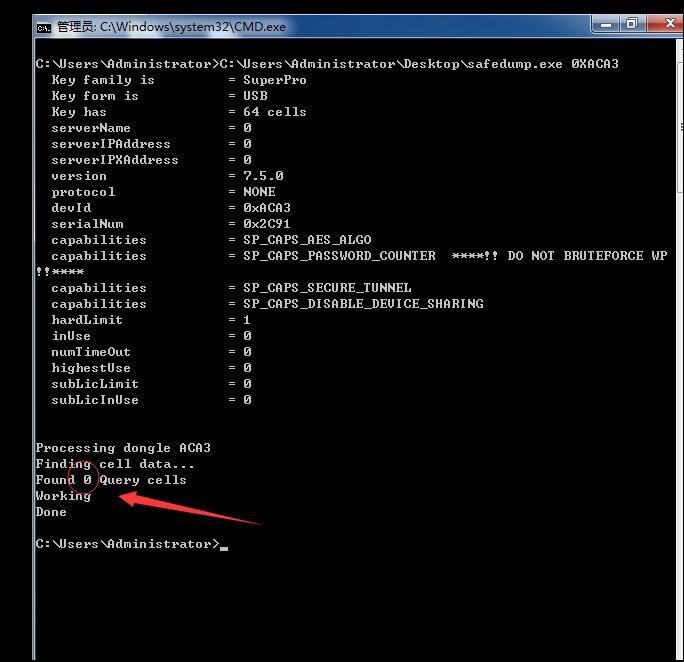Click the 'serverIPAddress' label
Image resolution: width=684 pixels, height=662 pixels.
[111, 144]
